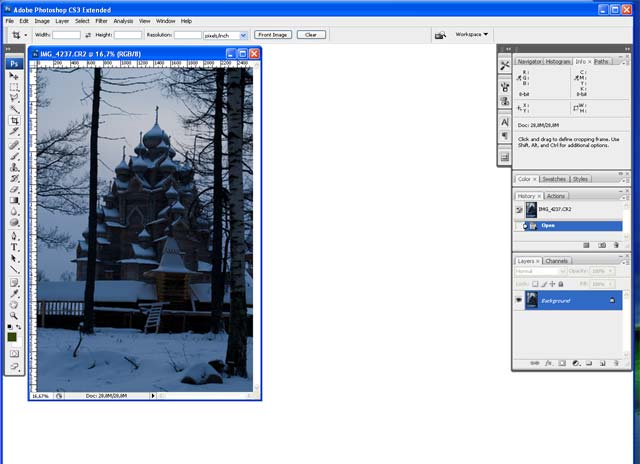640x464 pixels.
Task: Toggle history brush source for IMG_4237.CR2 snapshot
Action: (519, 210)
